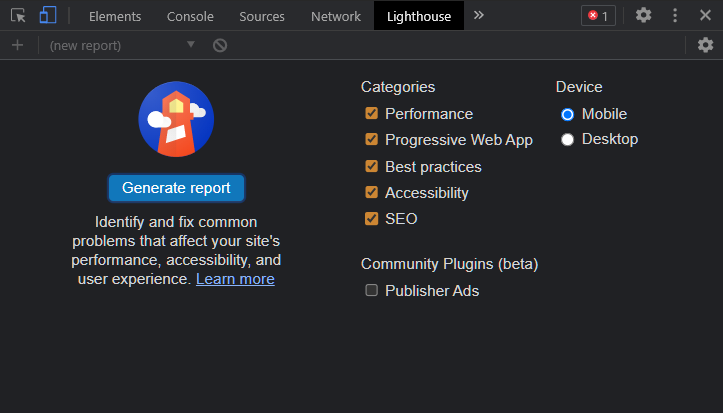The image size is (723, 413).
Task: Open the Network tab
Action: coord(336,16)
